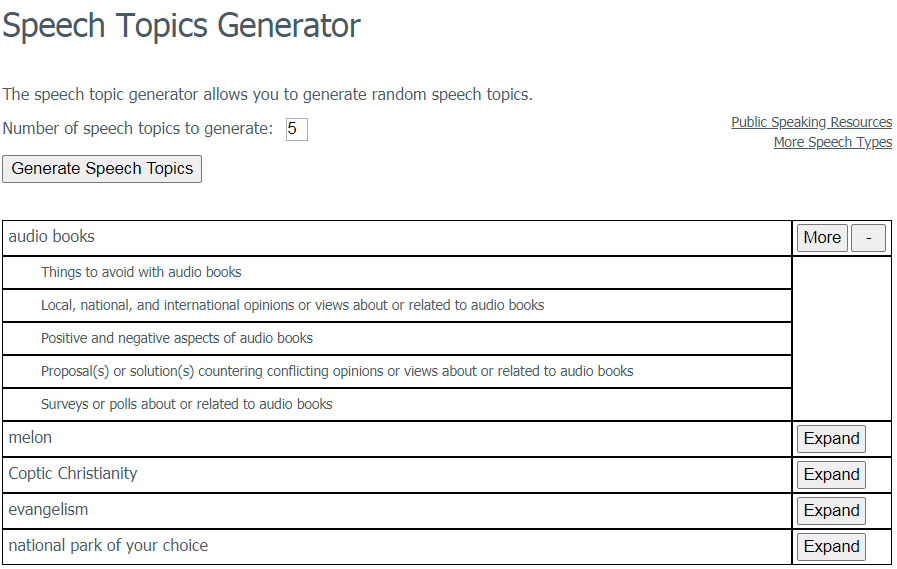The image size is (897, 569).
Task: Click the evangelism topic text
Action: (48, 510)
